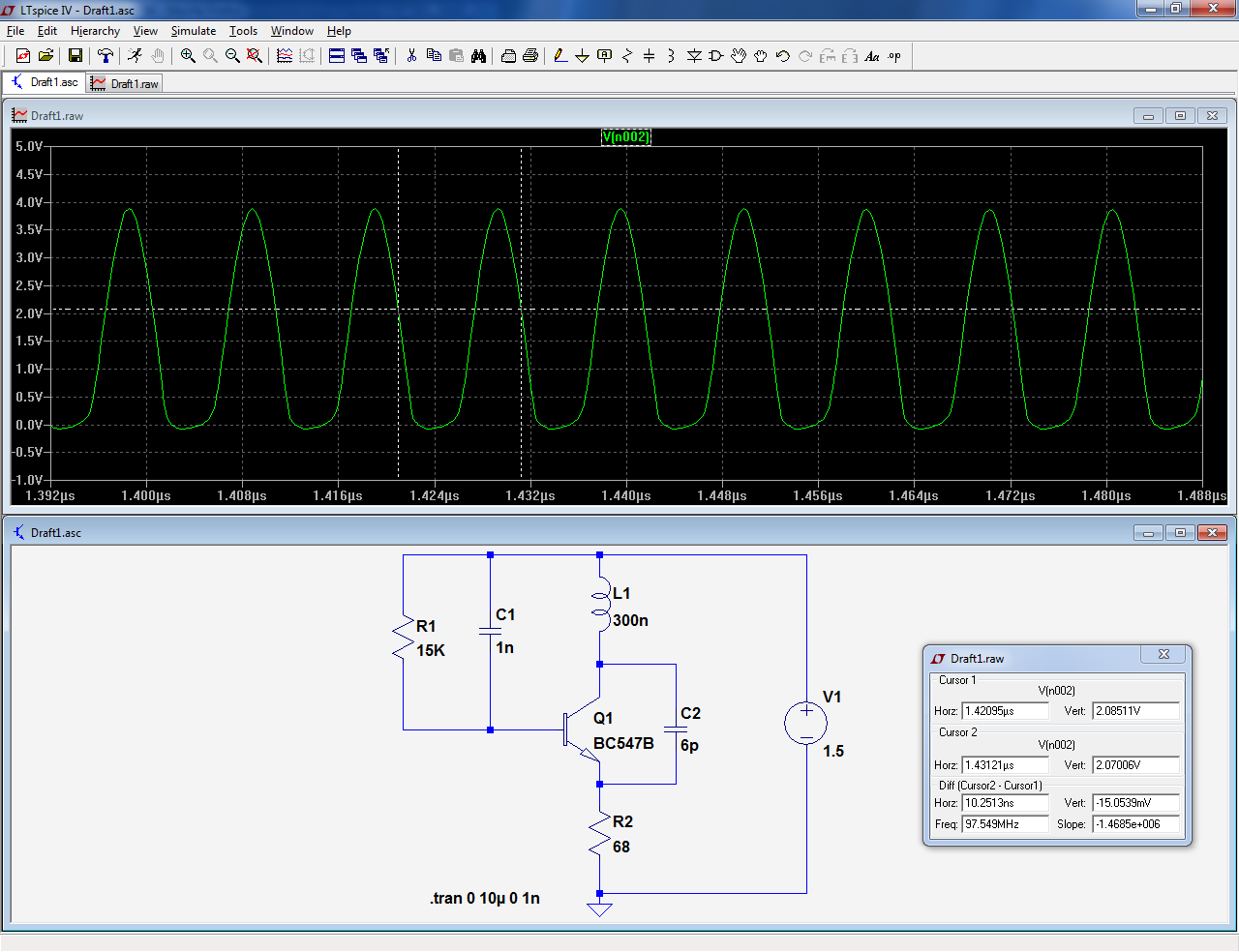Click the Control Panel hammer icon

(106, 56)
